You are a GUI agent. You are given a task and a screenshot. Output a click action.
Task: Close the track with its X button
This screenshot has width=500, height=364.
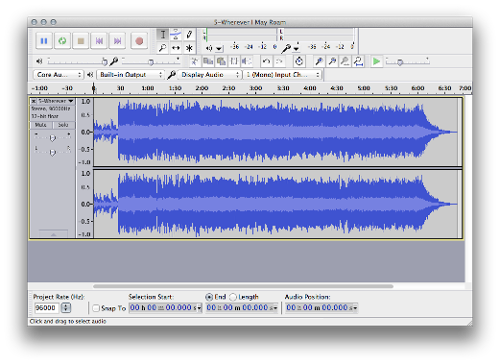coord(33,101)
